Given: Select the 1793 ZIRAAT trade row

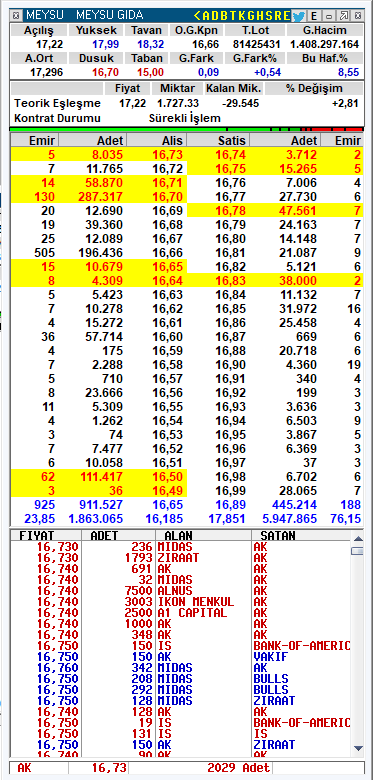Looking at the screenshot, I should pos(181,558).
